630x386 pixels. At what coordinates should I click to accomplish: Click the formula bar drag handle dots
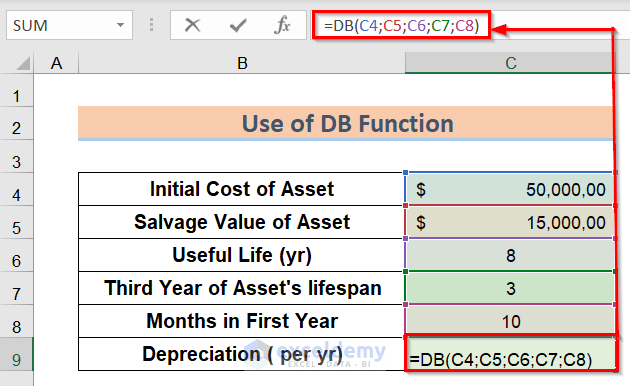(151, 25)
